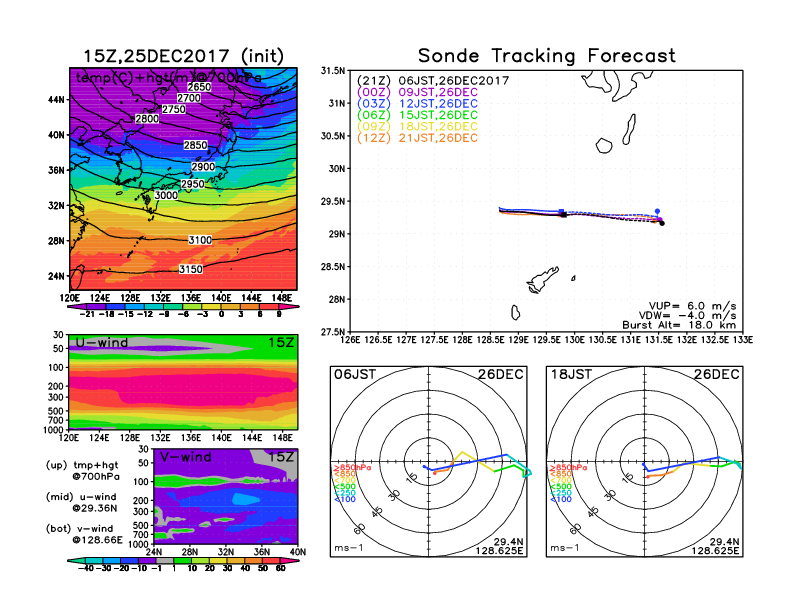Click legend entry '(06Z) 15JST,26DEC'

click(x=417, y=115)
